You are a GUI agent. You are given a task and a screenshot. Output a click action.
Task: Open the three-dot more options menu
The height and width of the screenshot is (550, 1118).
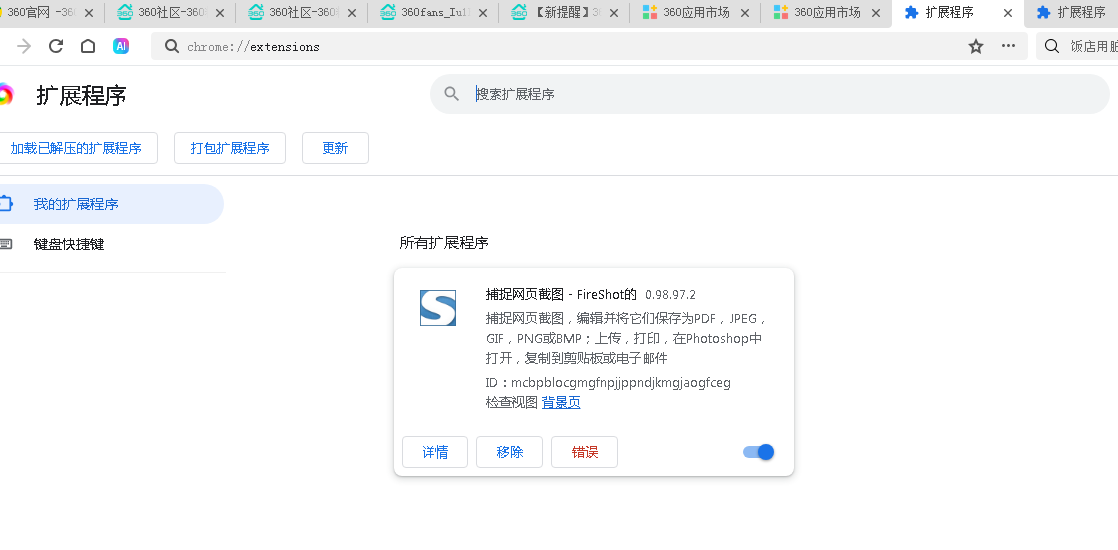coord(1008,46)
